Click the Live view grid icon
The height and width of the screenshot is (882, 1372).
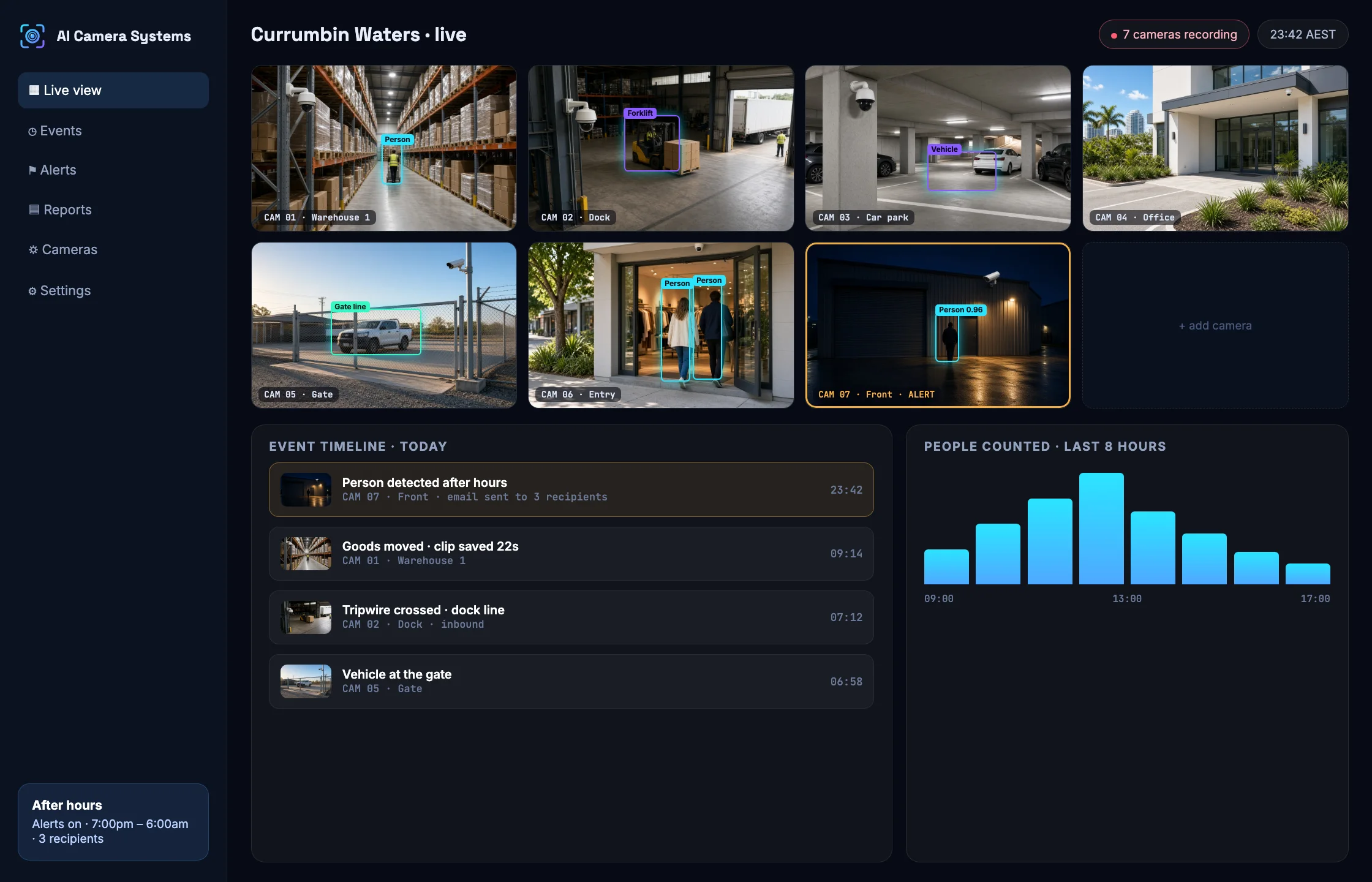34,91
